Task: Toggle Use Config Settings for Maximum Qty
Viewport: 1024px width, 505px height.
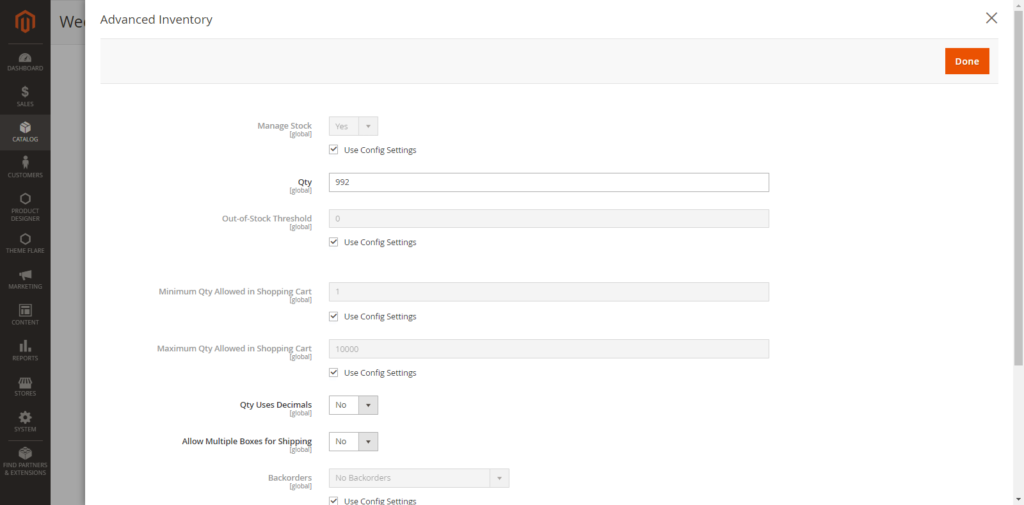Action: coord(334,373)
